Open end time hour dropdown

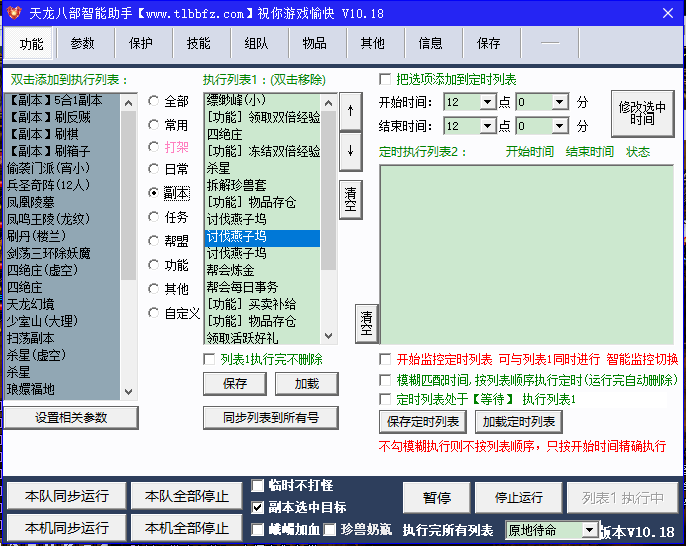click(x=487, y=126)
